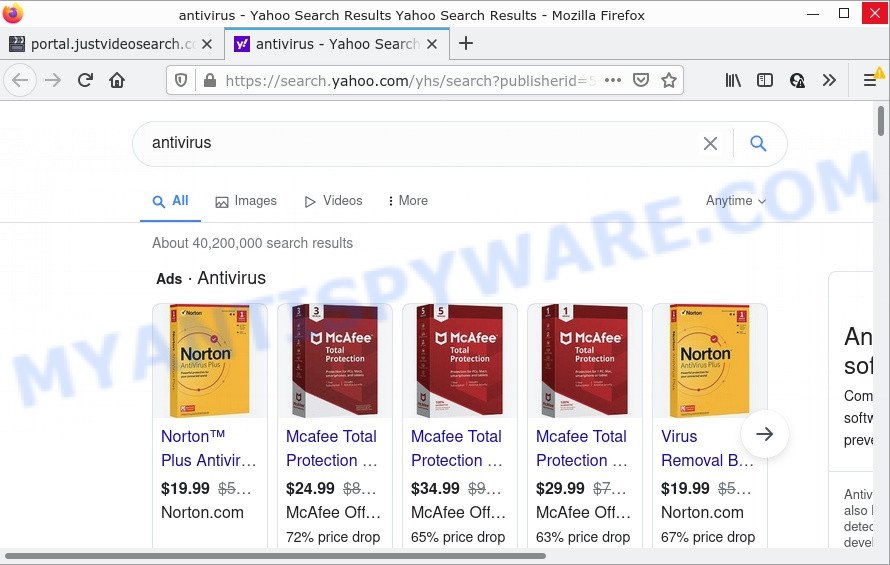Screen dimensions: 890x565
Task: Open the extension icon with warning badge
Action: coord(797,81)
